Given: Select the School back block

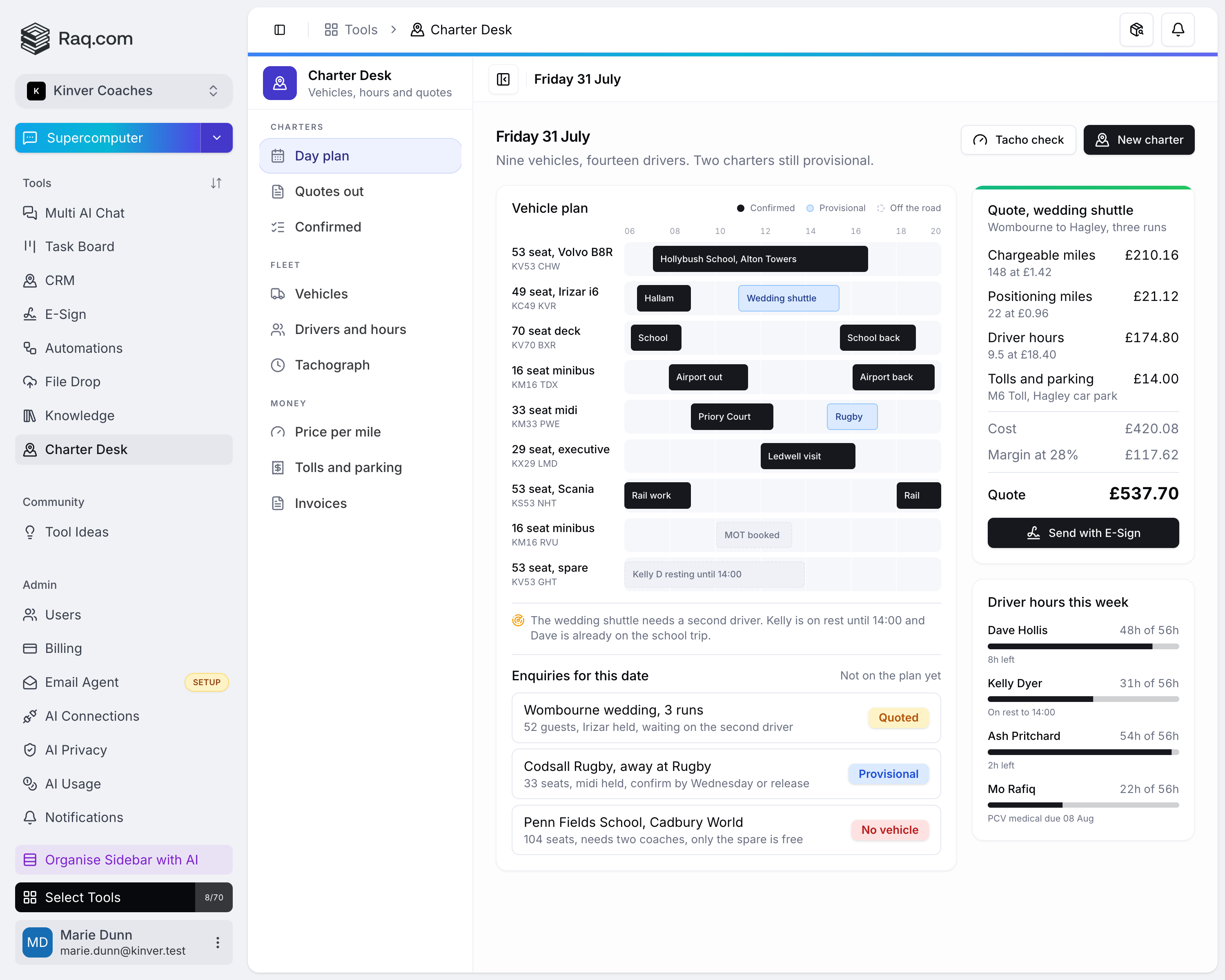Looking at the screenshot, I should coord(877,337).
